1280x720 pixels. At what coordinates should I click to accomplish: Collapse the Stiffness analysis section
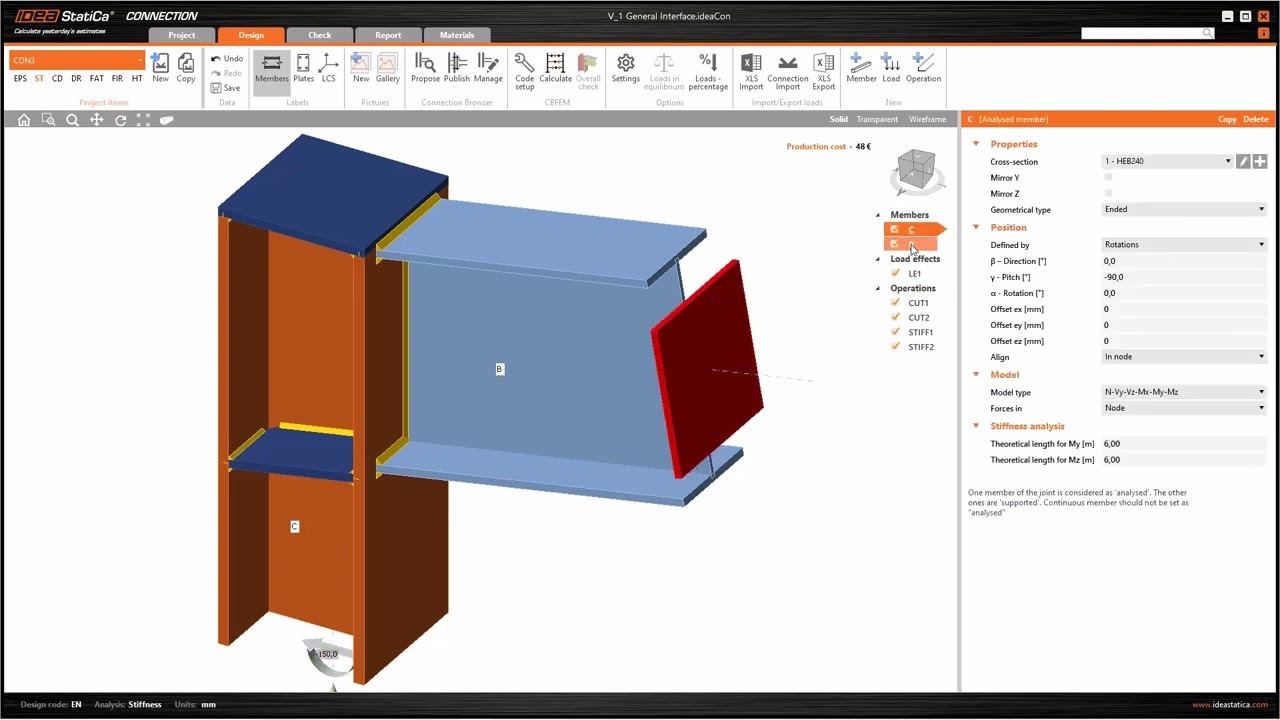click(976, 426)
